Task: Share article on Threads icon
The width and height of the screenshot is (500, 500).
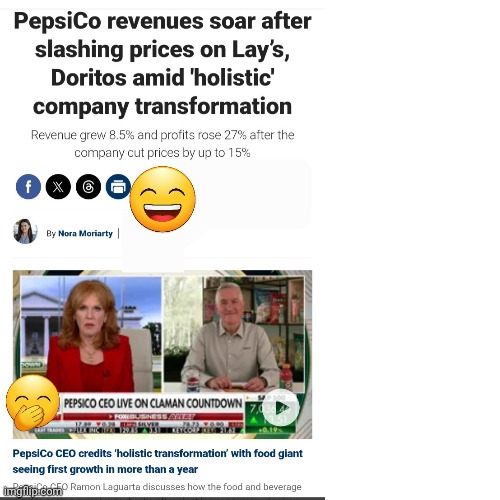Action: (x=88, y=186)
